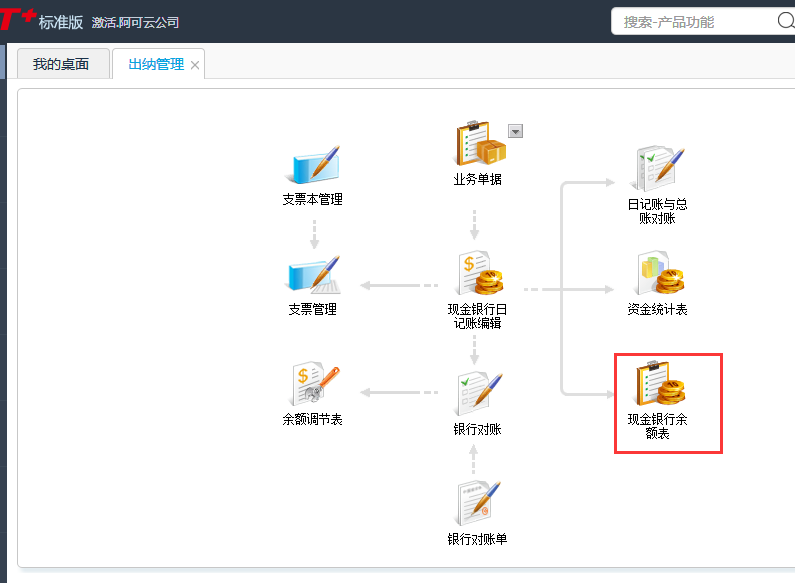This screenshot has height=583, width=795.
Task: Launch the 支票管理 icon
Action: point(313,274)
